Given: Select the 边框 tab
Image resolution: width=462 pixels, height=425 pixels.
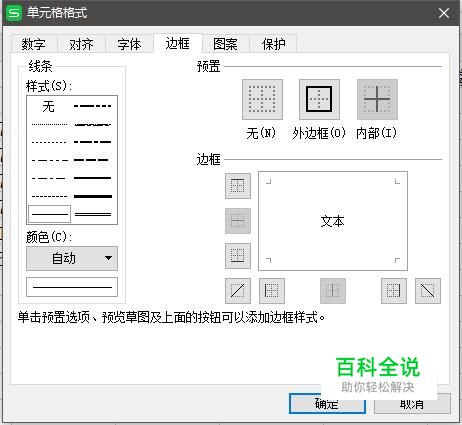Looking at the screenshot, I should [178, 43].
